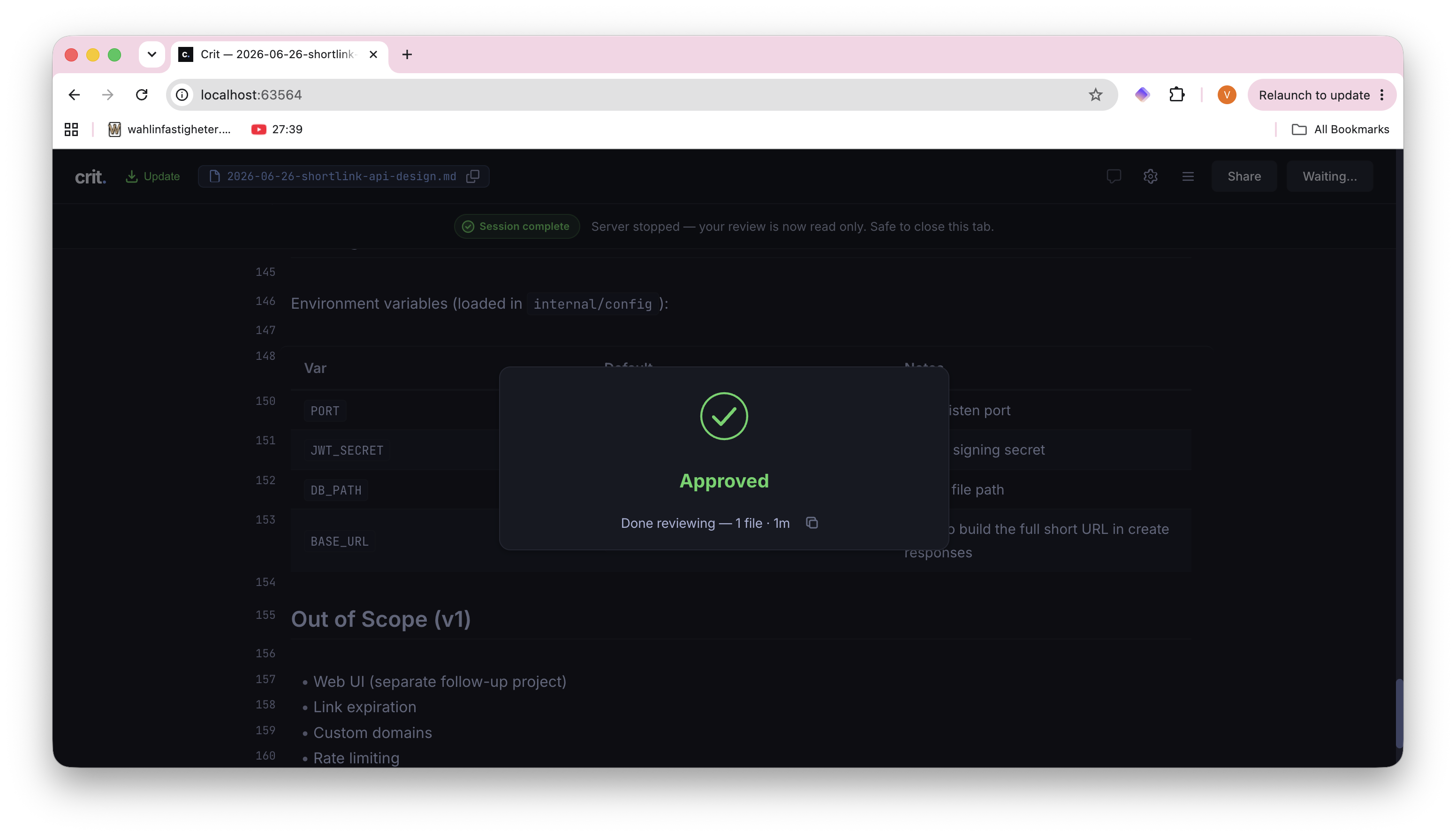The height and width of the screenshot is (837, 1456).
Task: Click the green Approved checkmark icon
Action: (x=724, y=416)
